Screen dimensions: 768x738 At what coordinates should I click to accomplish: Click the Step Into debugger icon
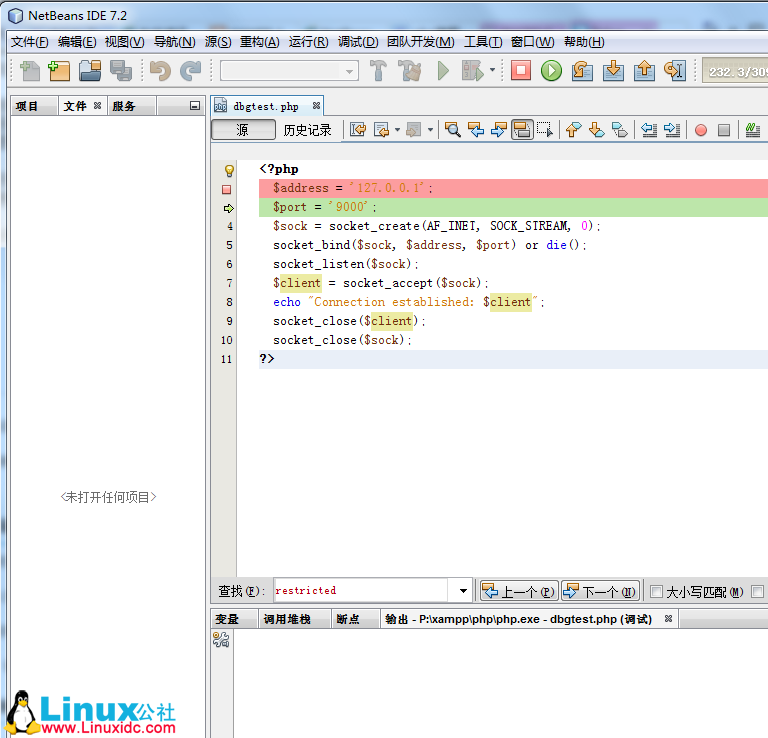point(613,71)
